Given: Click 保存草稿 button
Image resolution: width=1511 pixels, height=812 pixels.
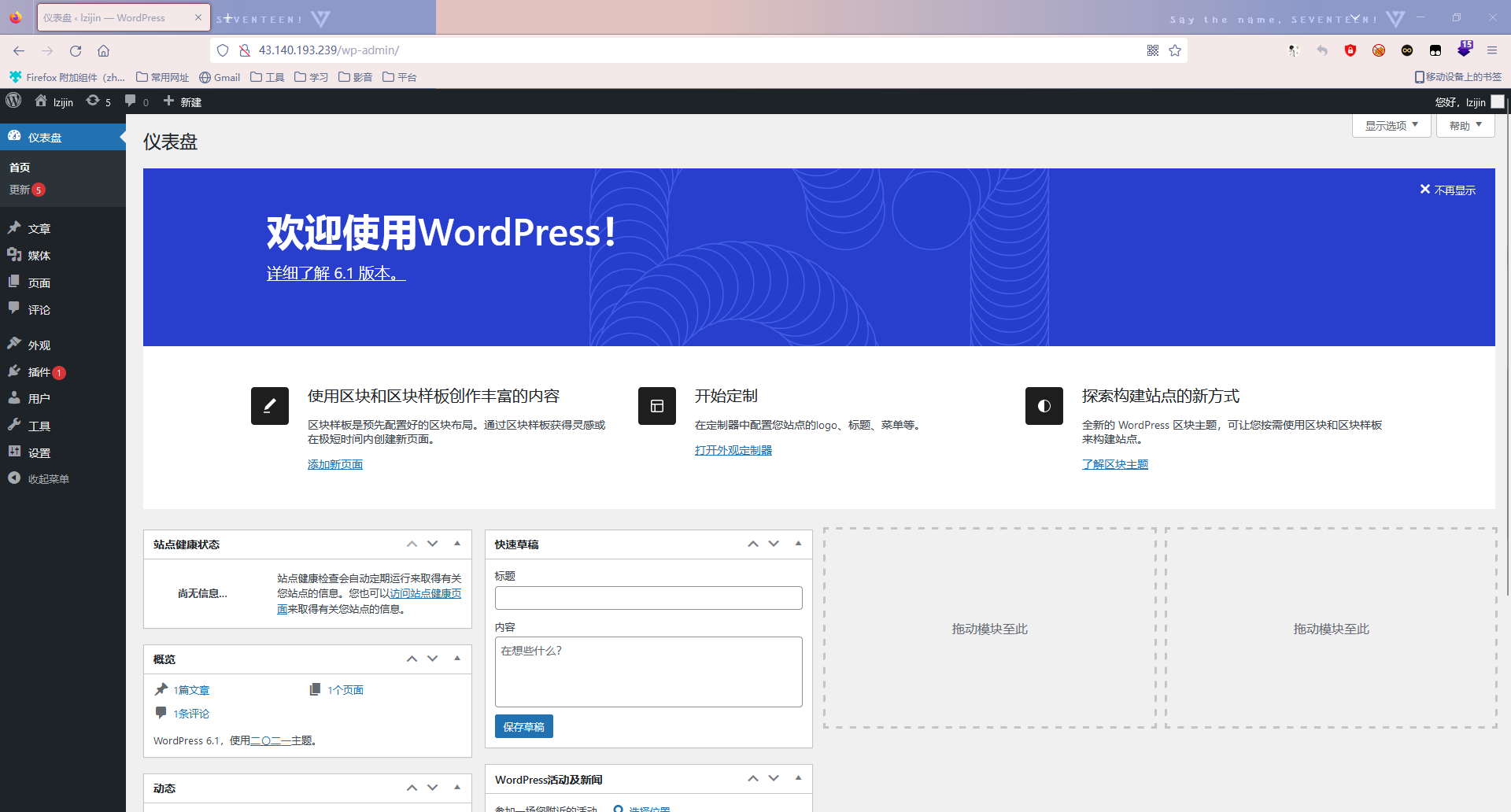Looking at the screenshot, I should tap(524, 726).
